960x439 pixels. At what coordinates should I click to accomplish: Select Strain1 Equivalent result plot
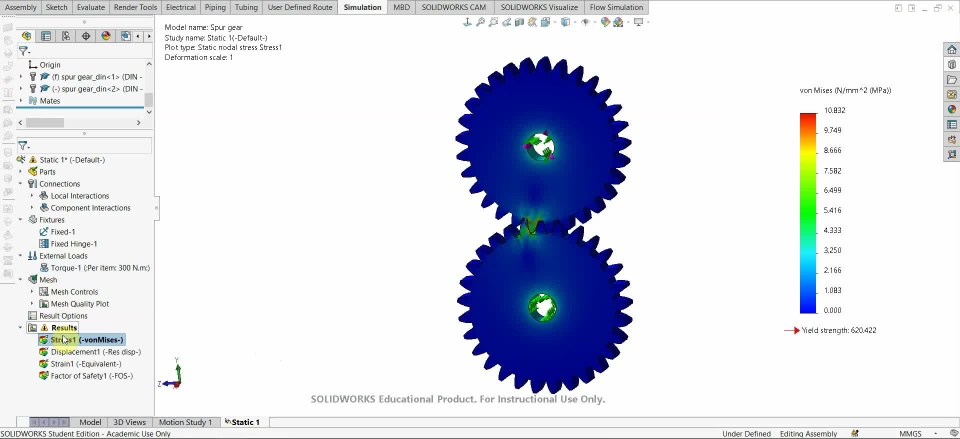click(x=80, y=364)
